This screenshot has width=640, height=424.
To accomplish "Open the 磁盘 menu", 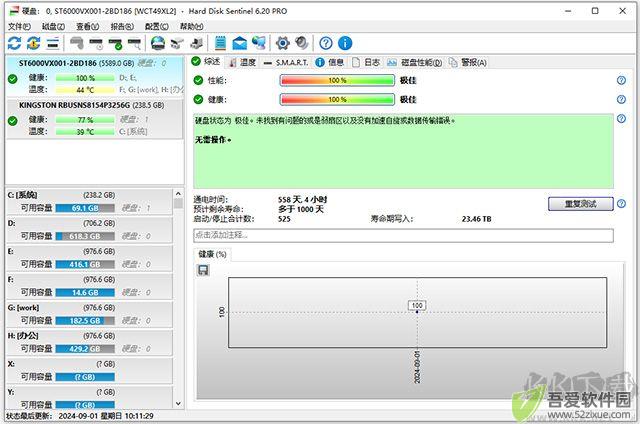I will point(53,27).
